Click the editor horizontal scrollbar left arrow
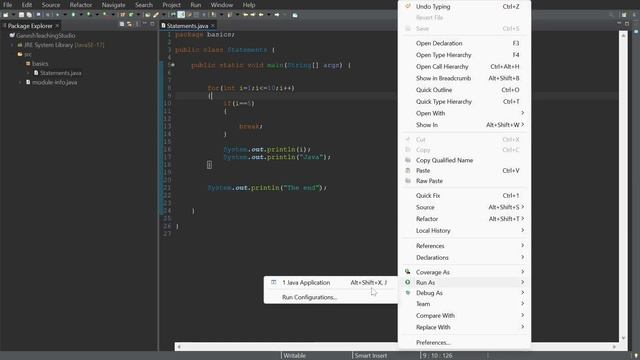This screenshot has width=640, height=360. click(x=179, y=347)
